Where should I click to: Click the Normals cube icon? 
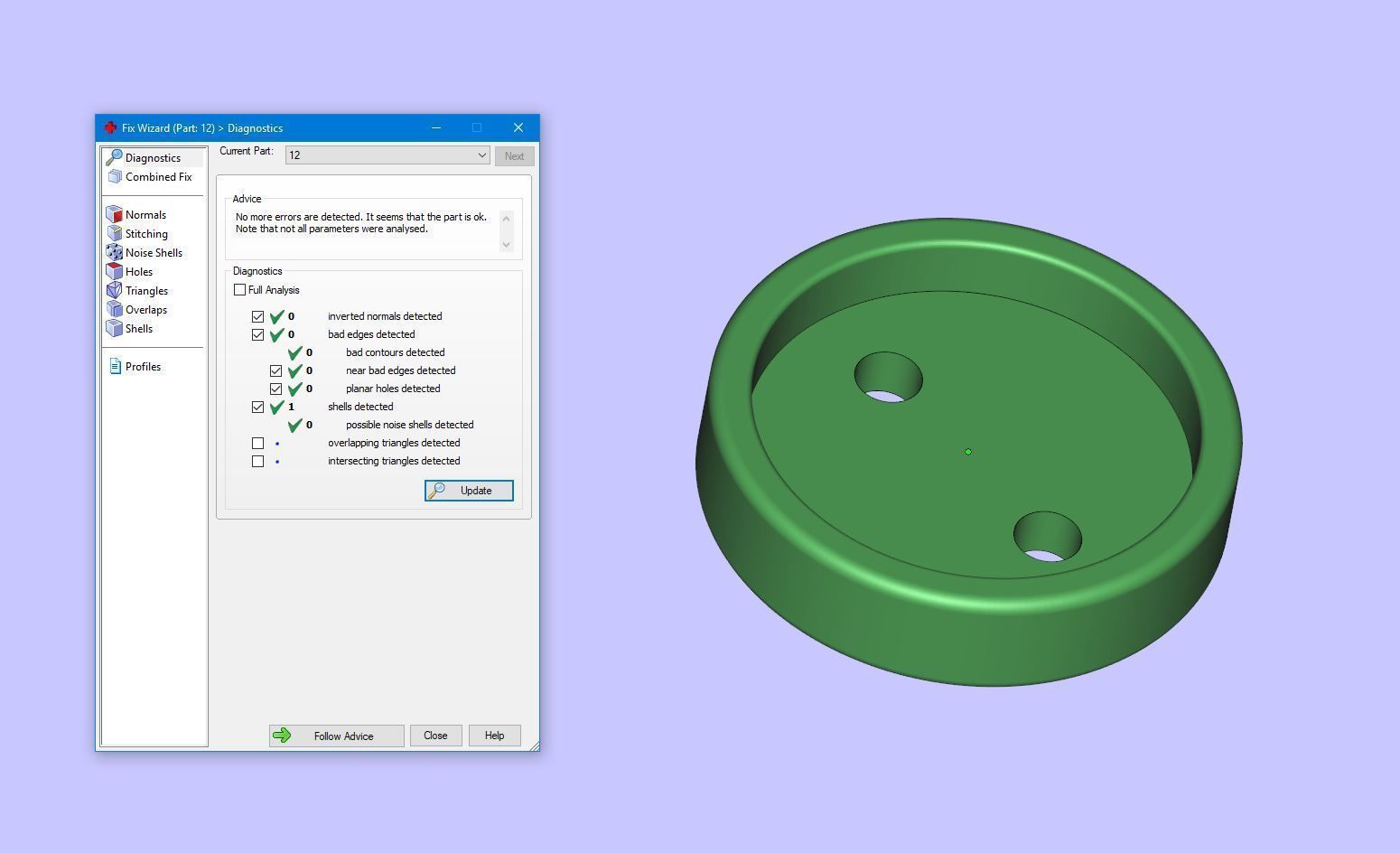(114, 215)
